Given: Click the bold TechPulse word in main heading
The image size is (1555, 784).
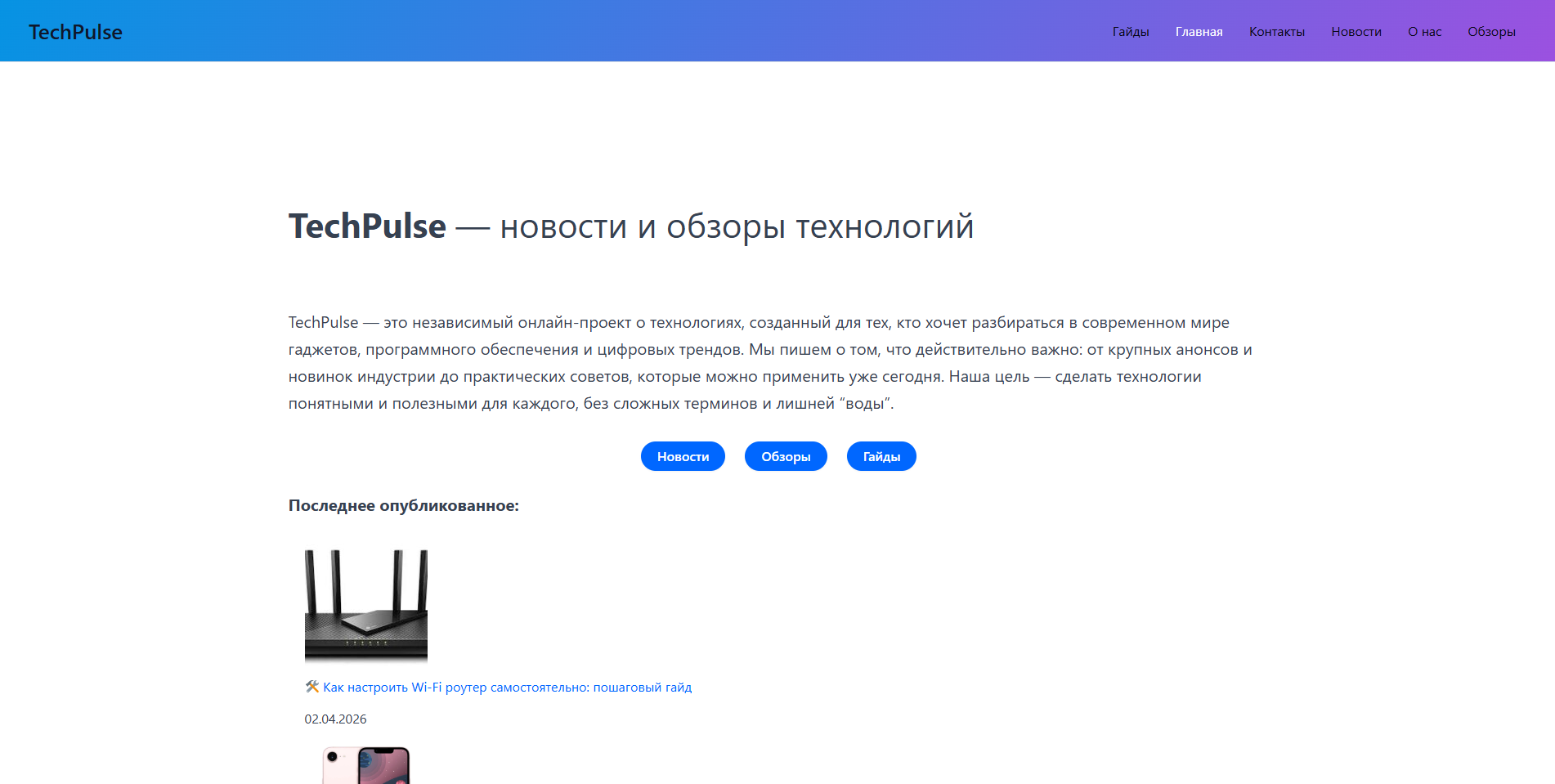Looking at the screenshot, I should [x=367, y=226].
